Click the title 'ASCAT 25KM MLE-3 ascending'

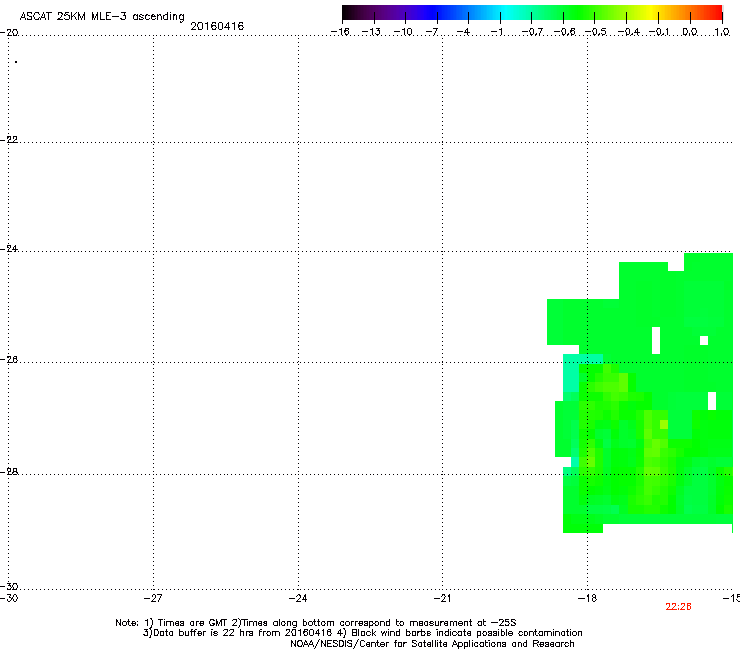point(102,17)
